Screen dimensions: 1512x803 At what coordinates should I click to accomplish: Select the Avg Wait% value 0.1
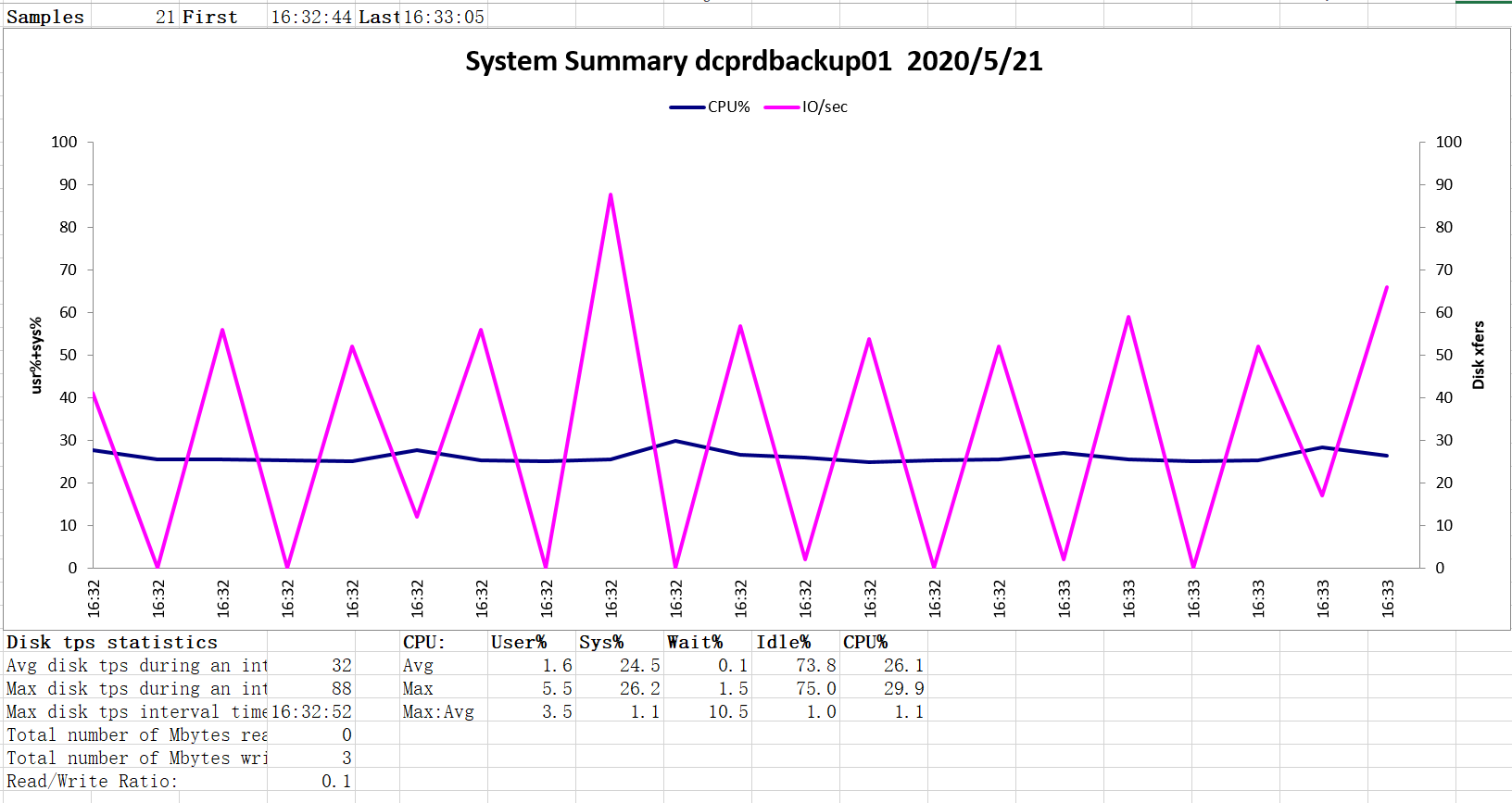click(708, 665)
